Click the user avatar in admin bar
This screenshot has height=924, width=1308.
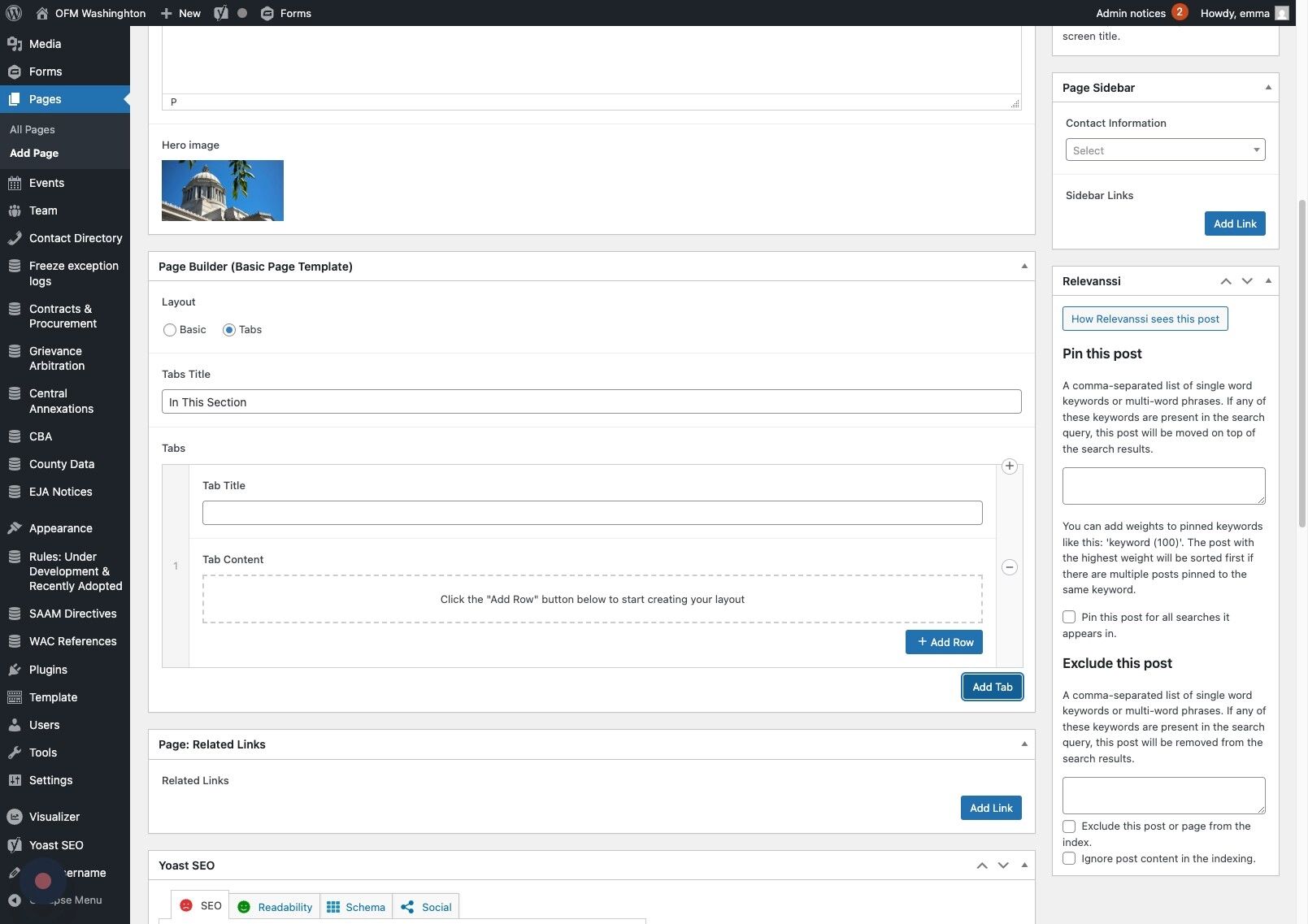pos(1282,13)
